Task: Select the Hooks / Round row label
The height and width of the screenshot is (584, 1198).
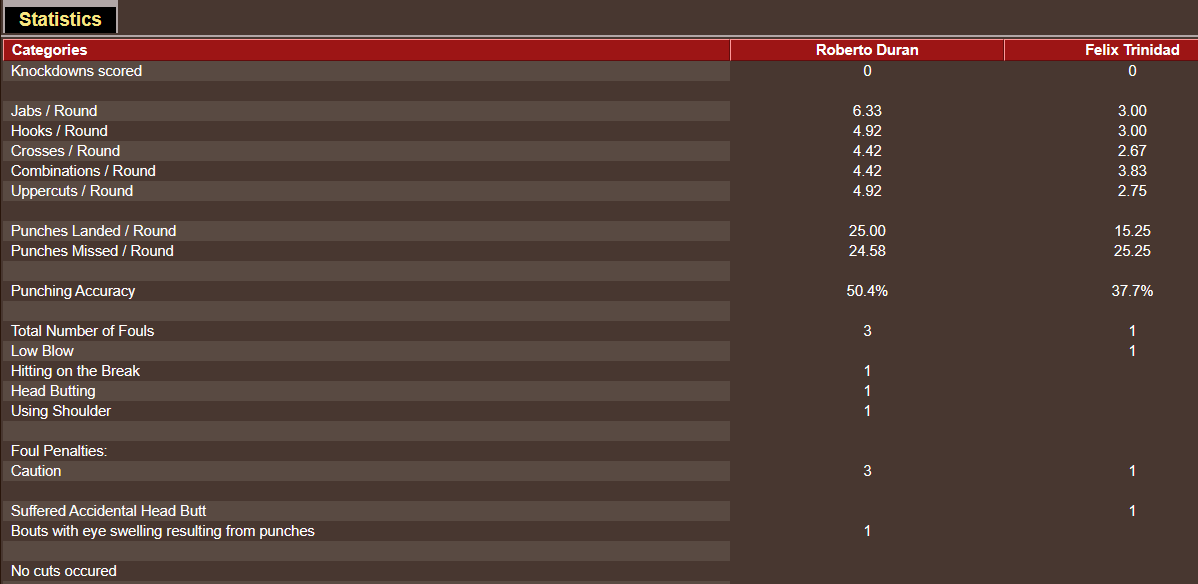Action: [59, 131]
